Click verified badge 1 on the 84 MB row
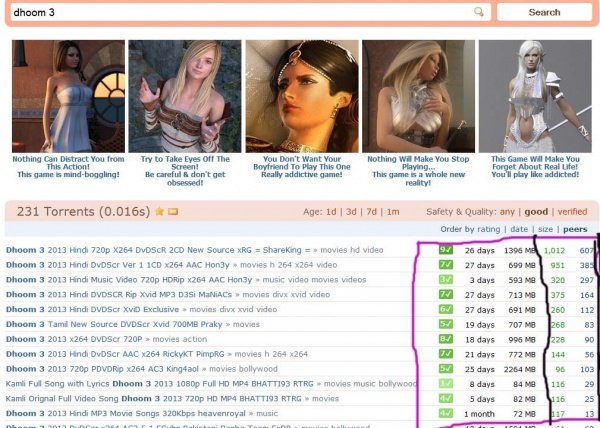 click(446, 383)
